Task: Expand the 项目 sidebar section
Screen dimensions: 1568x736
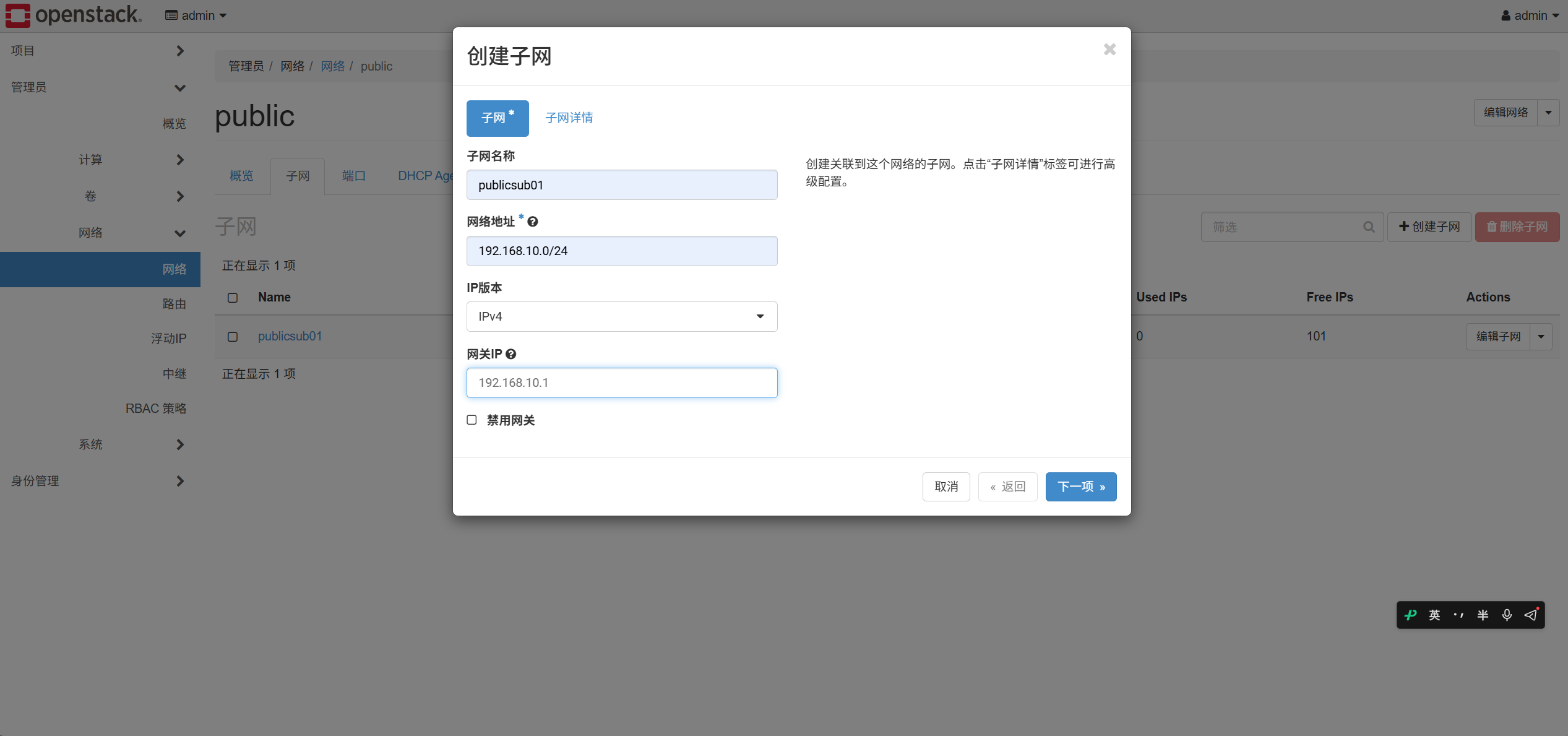Action: 99,51
